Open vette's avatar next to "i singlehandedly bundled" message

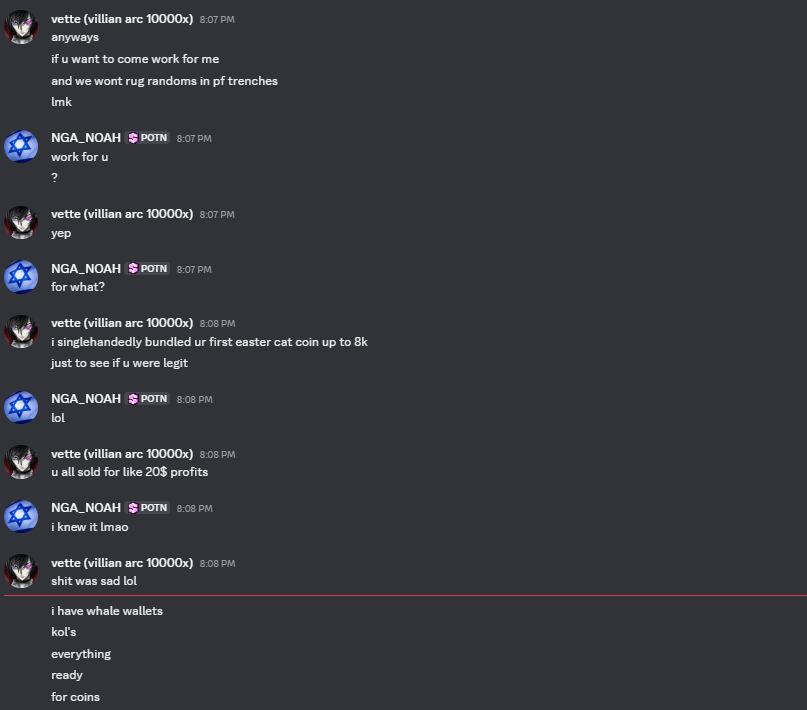[x=21, y=331]
